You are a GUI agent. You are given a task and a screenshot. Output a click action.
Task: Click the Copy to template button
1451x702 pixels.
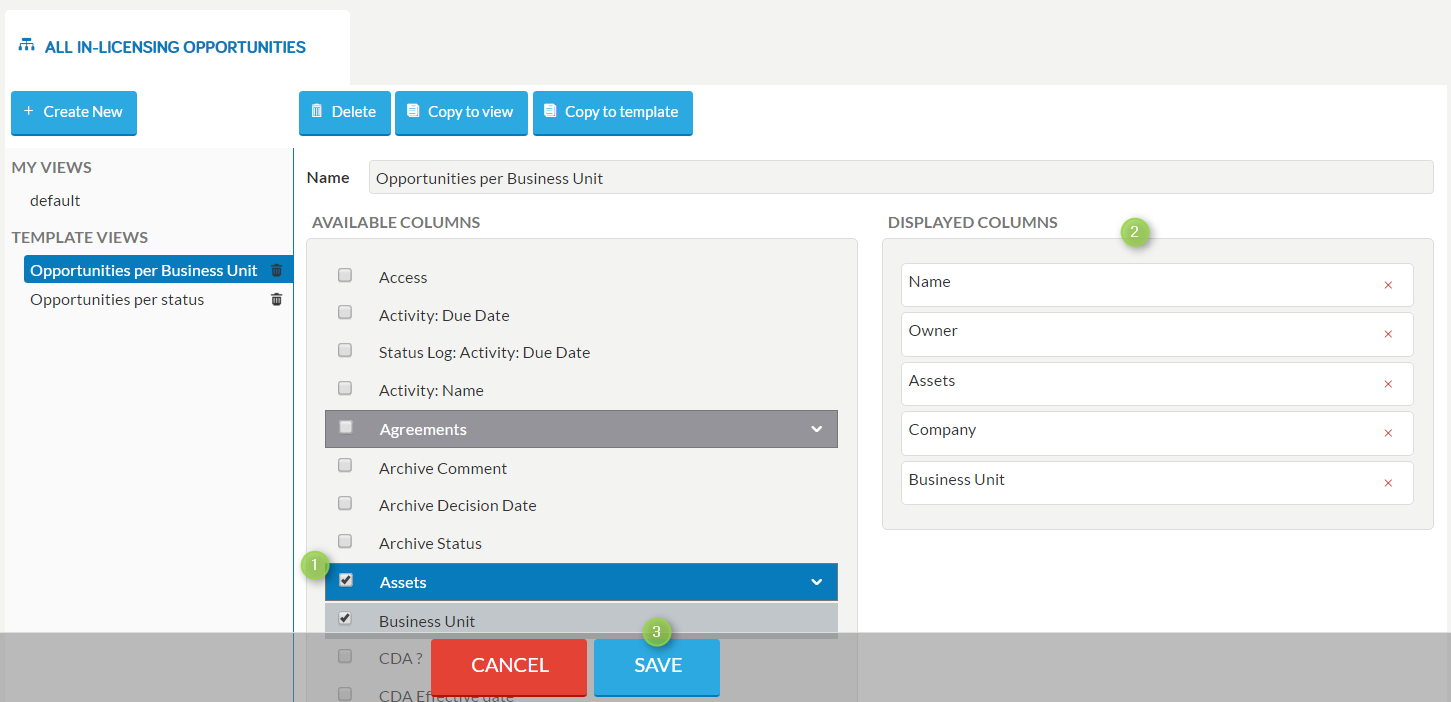(x=613, y=113)
